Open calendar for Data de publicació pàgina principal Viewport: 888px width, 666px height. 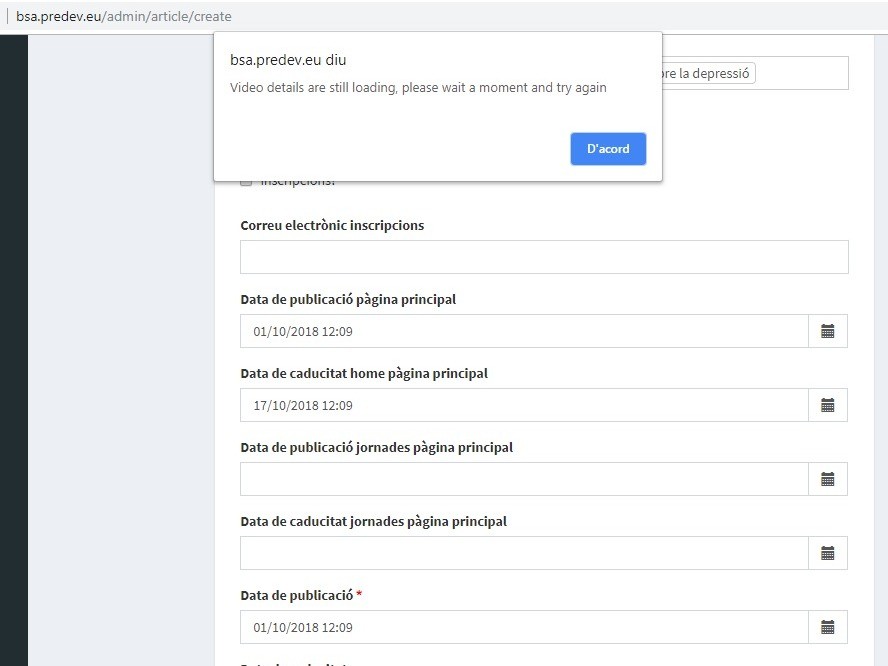click(827, 331)
